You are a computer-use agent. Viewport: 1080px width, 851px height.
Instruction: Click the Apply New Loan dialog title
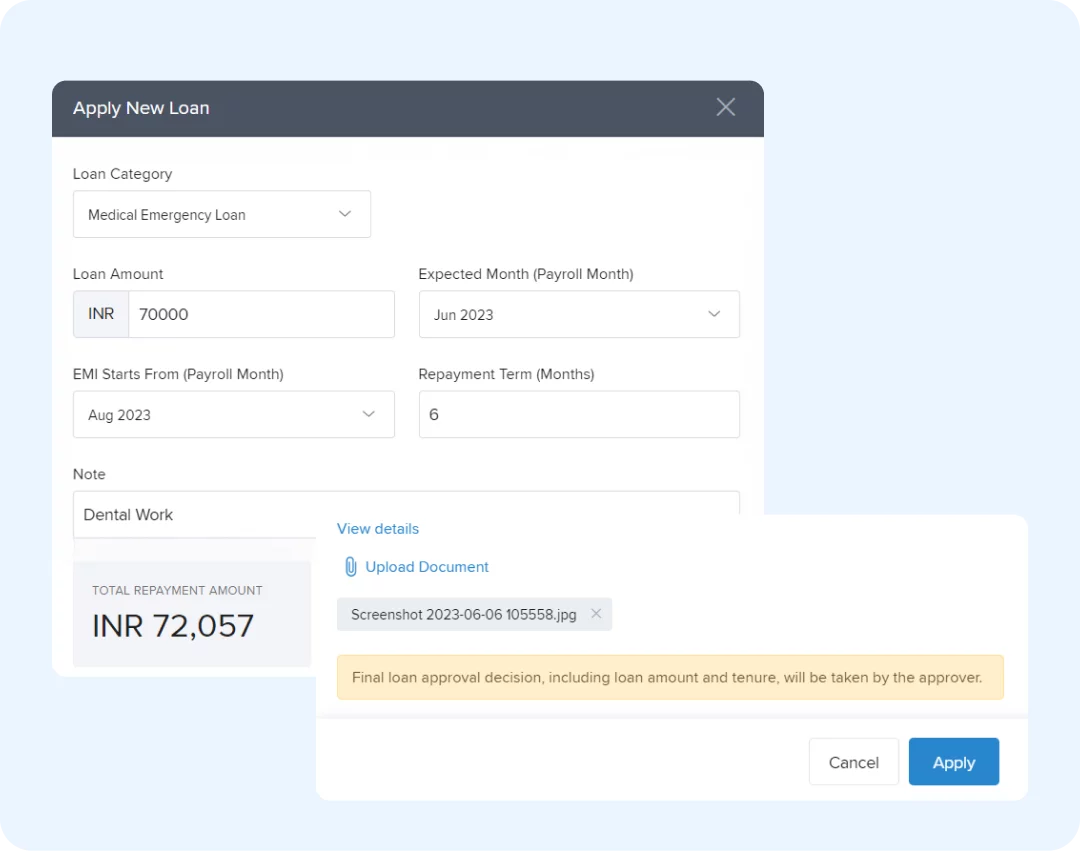point(141,108)
